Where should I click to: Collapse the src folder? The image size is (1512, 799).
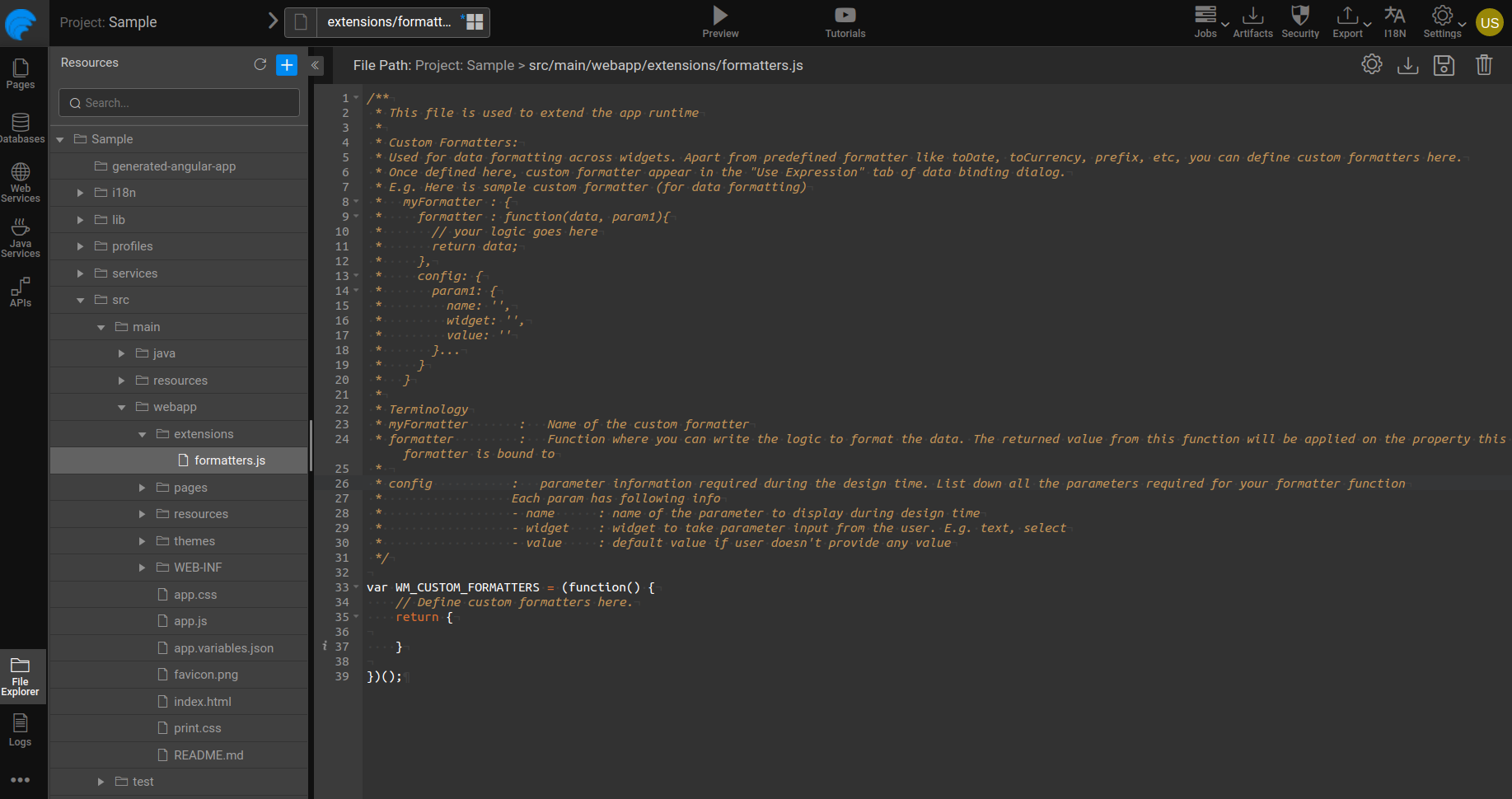pos(81,300)
